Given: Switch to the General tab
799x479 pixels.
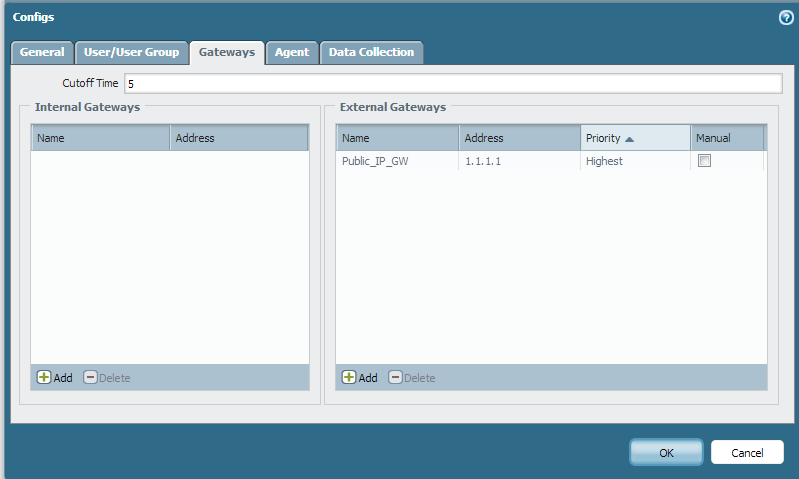Looking at the screenshot, I should pos(42,52).
